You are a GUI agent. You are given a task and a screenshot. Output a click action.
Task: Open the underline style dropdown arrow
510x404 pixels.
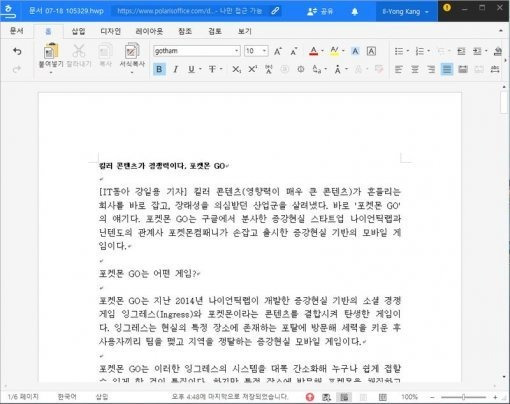(200, 69)
